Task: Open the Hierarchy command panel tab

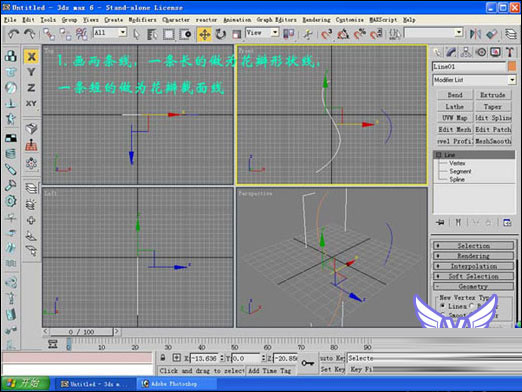Action: pyautogui.click(x=466, y=52)
